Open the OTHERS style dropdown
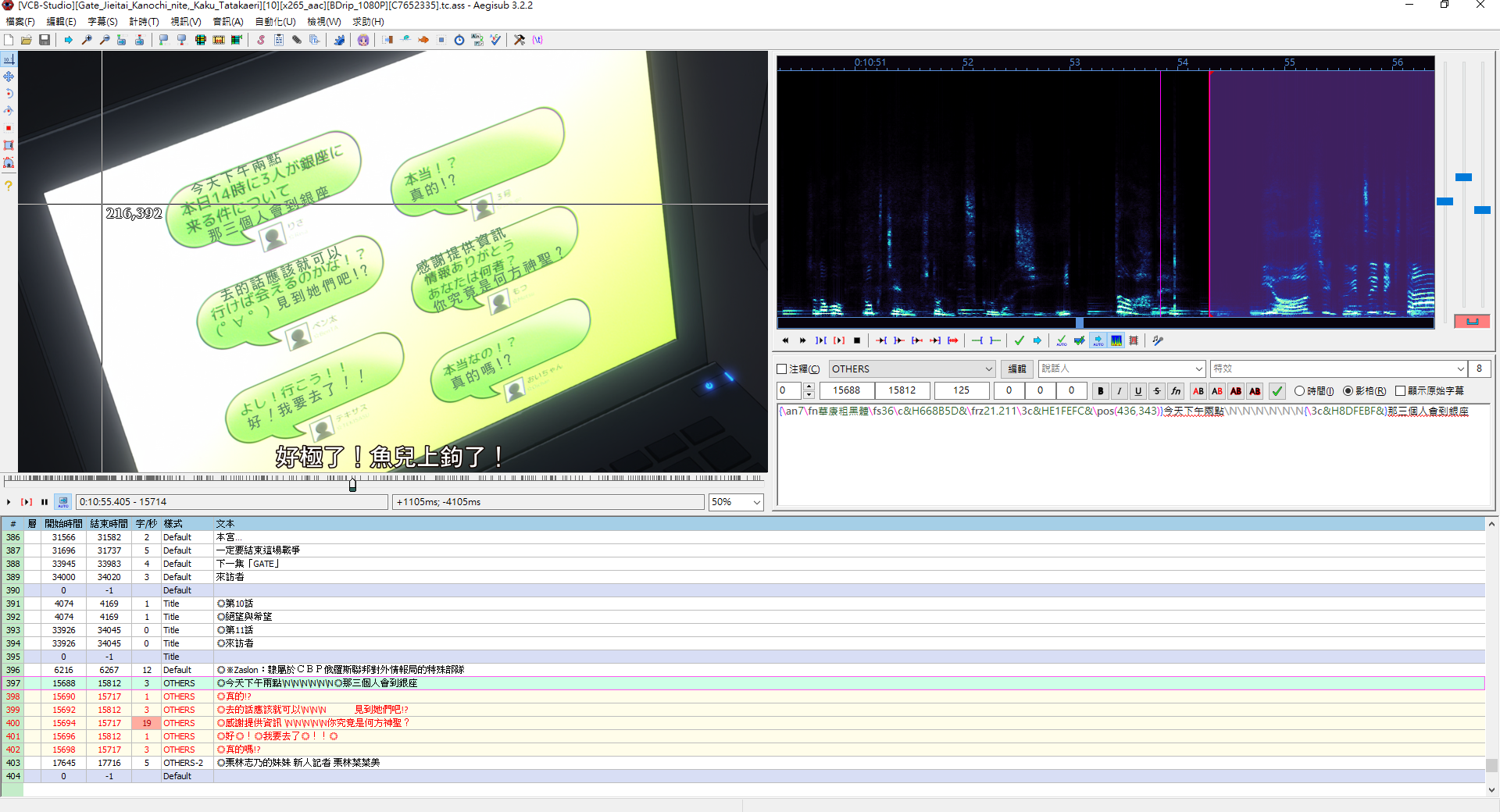The height and width of the screenshot is (812, 1500). tap(912, 369)
